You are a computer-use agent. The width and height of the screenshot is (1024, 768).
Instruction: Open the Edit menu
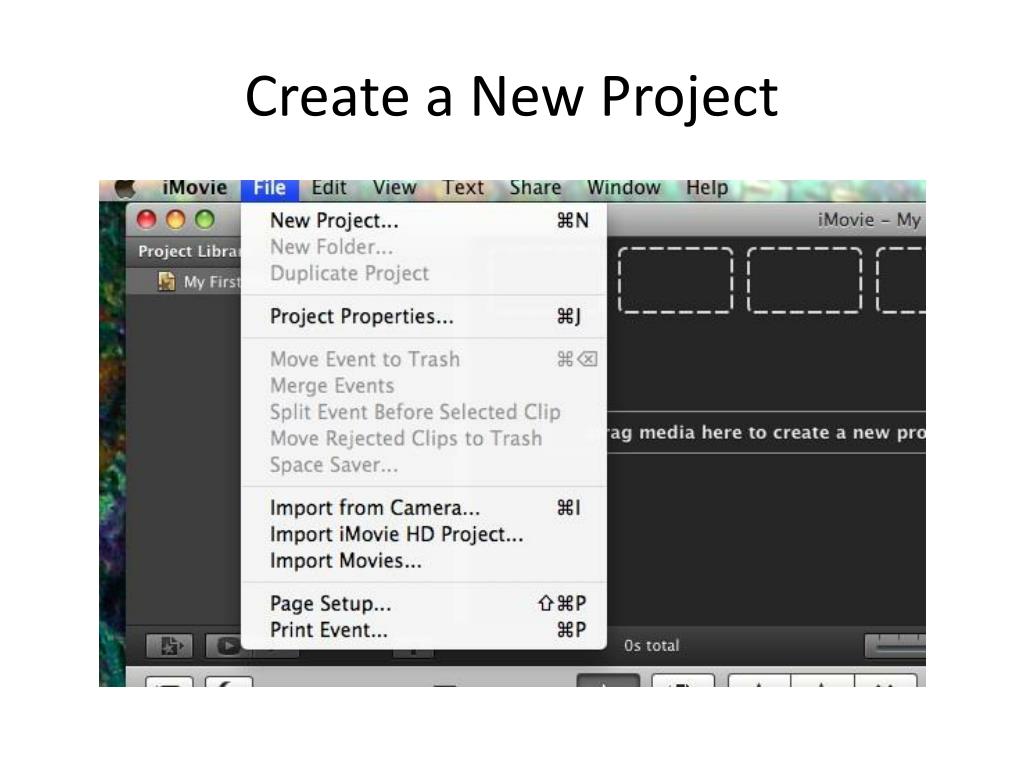[x=328, y=188]
